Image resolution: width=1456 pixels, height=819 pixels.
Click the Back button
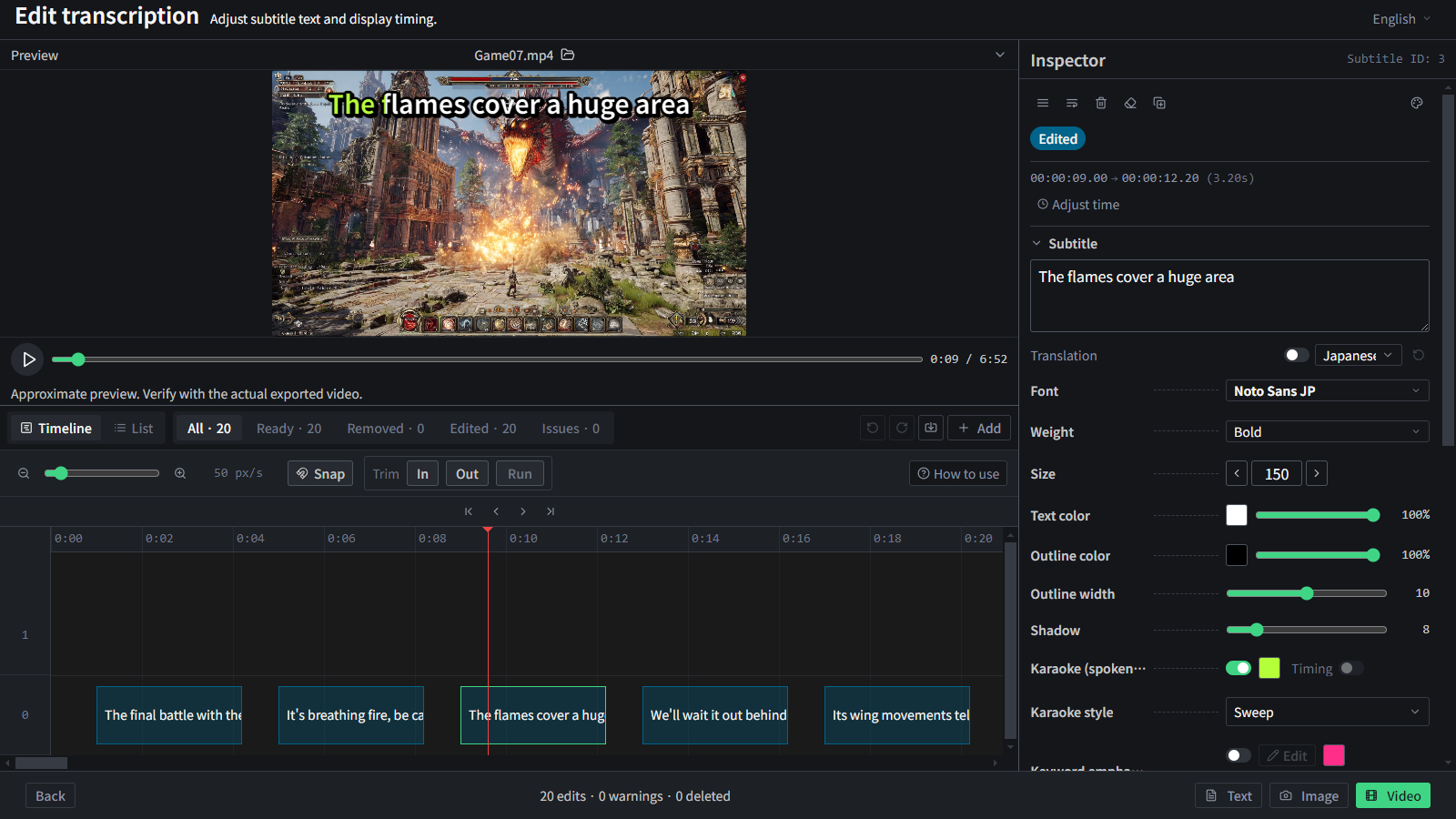pyautogui.click(x=50, y=795)
